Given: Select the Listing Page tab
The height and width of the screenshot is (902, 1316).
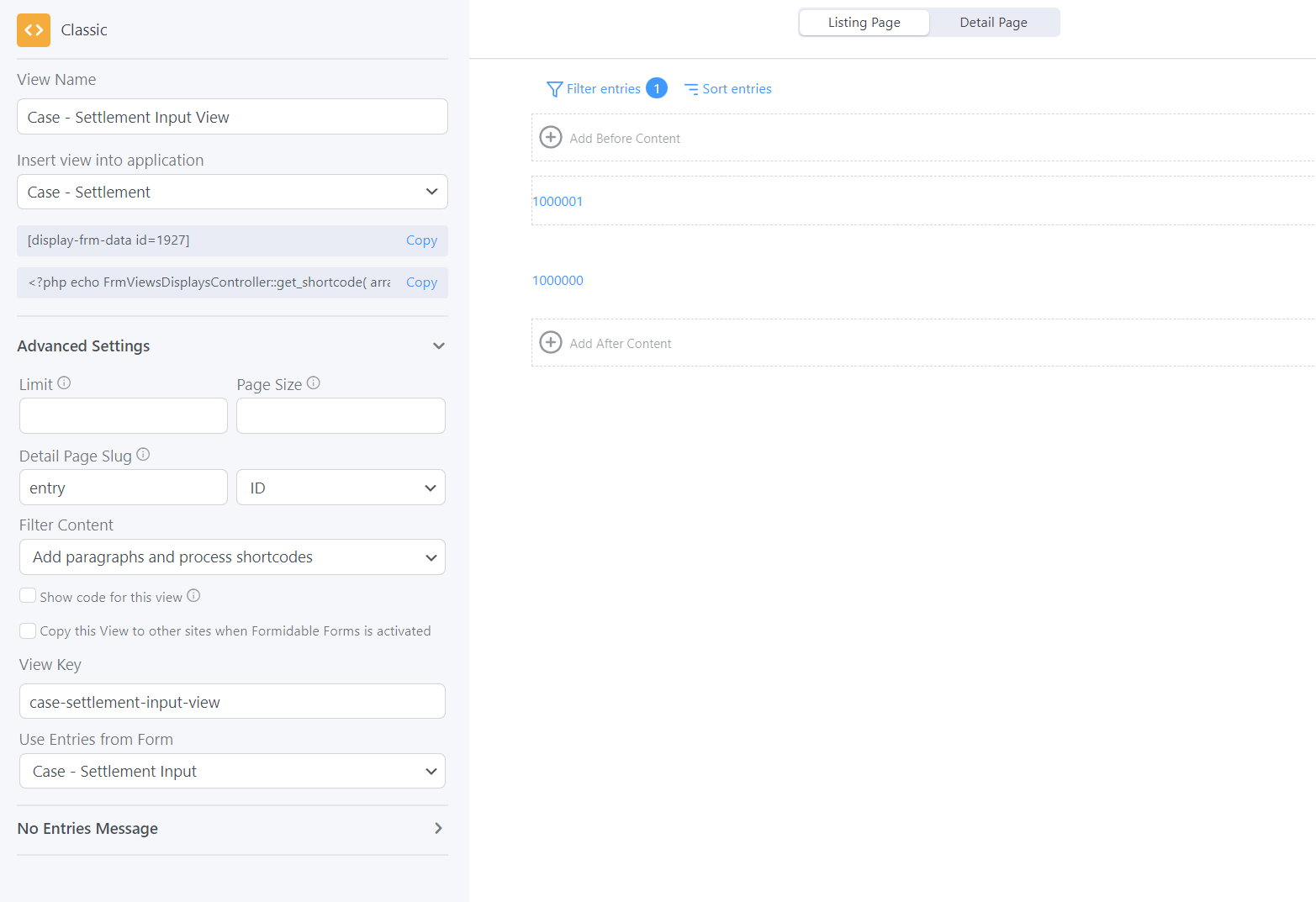Looking at the screenshot, I should (864, 23).
